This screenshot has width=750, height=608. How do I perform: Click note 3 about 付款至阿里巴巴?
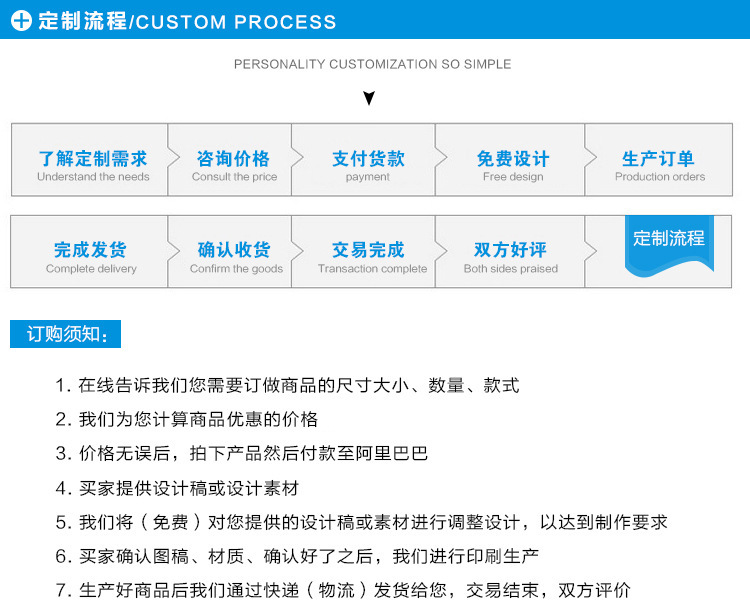click(242, 453)
